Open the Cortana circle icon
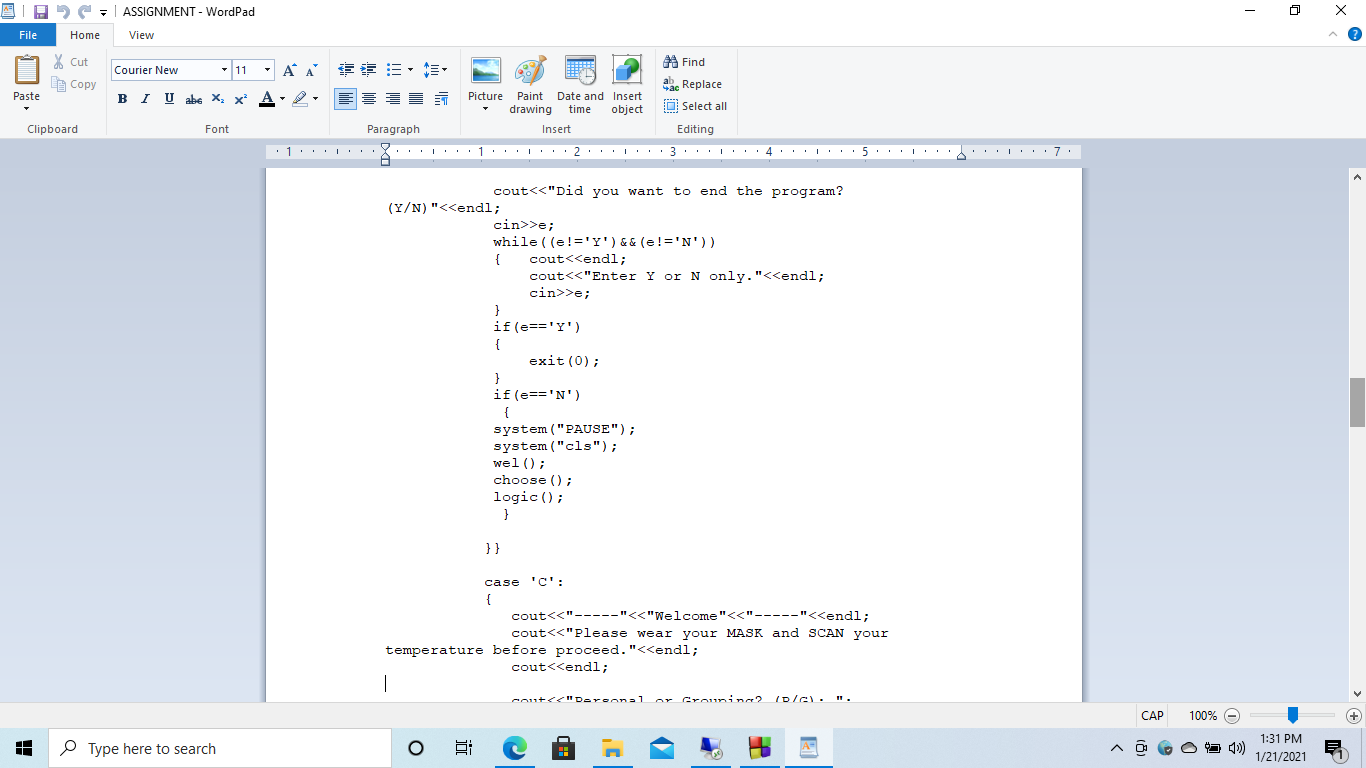This screenshot has width=1366, height=768. pyautogui.click(x=416, y=748)
